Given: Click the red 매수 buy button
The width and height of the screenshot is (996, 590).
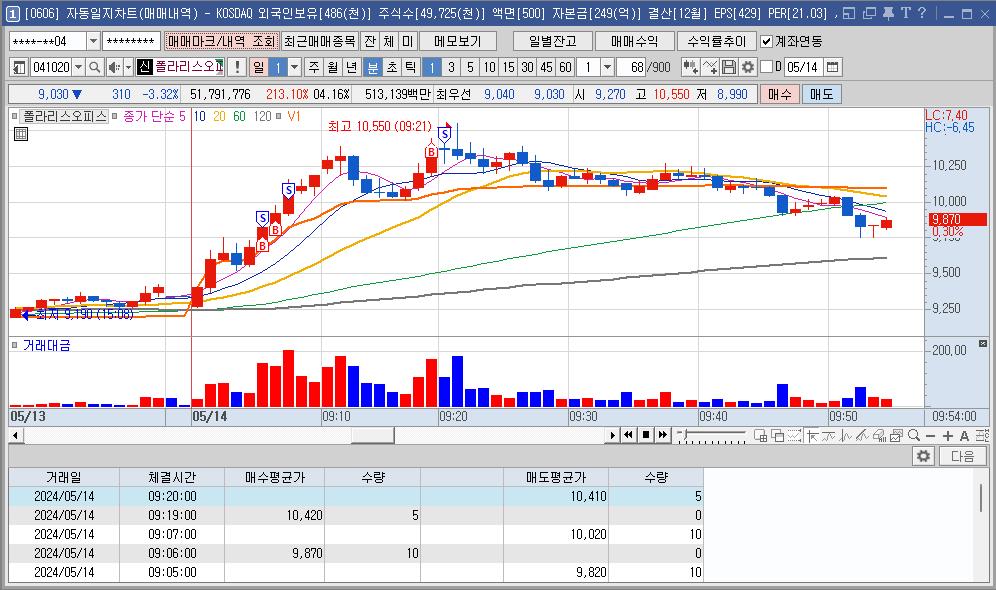Looking at the screenshot, I should pos(779,94).
